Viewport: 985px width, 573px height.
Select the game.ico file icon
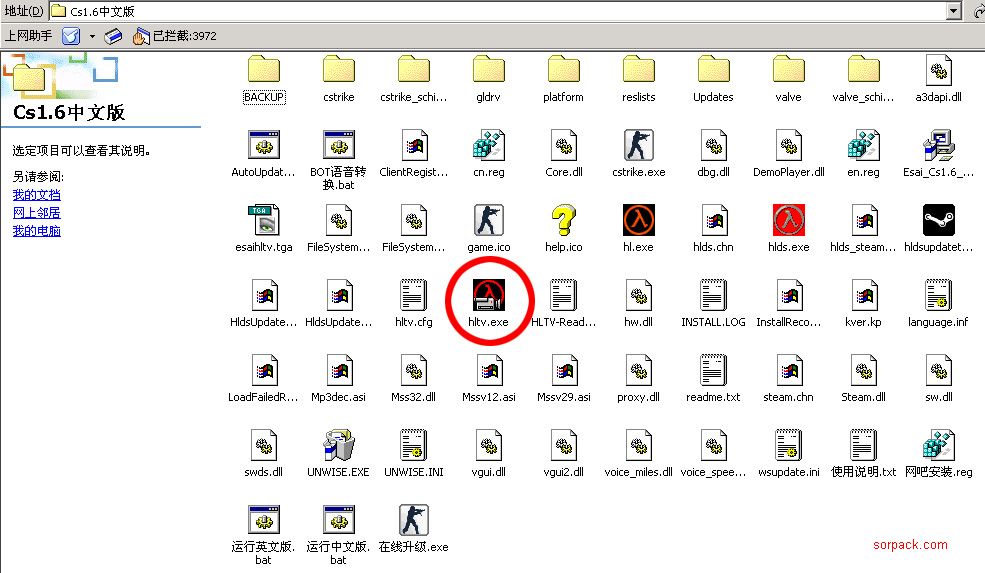(489, 221)
